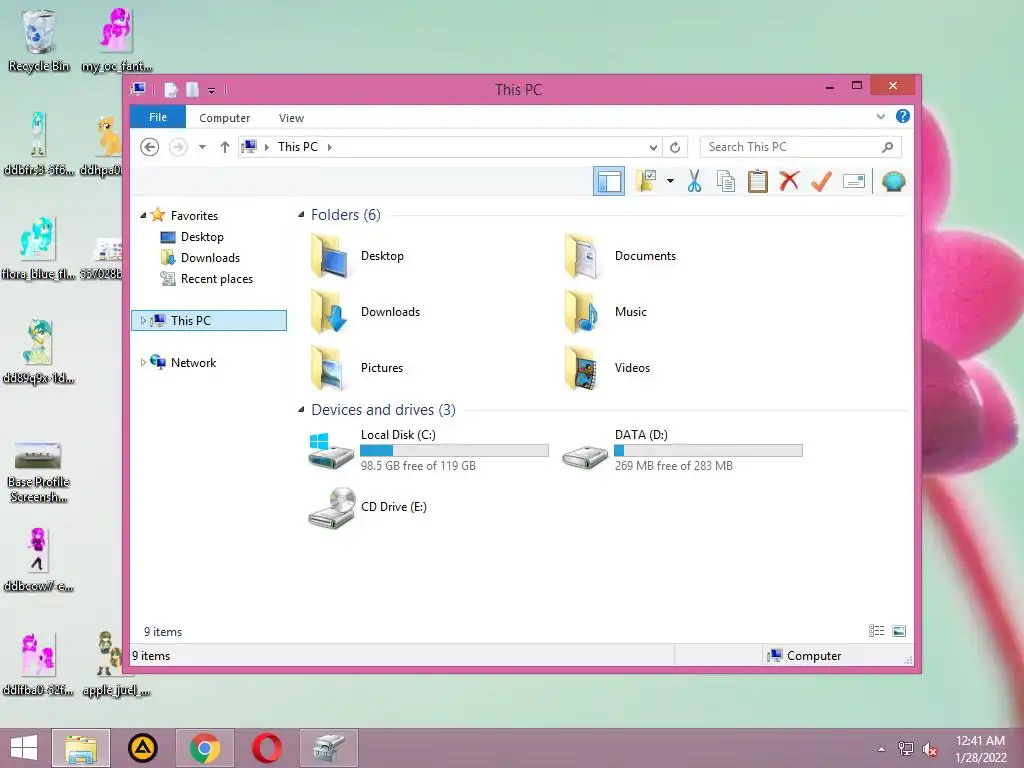
Task: Click the breadcrumb arrow after This PC
Action: point(330,148)
